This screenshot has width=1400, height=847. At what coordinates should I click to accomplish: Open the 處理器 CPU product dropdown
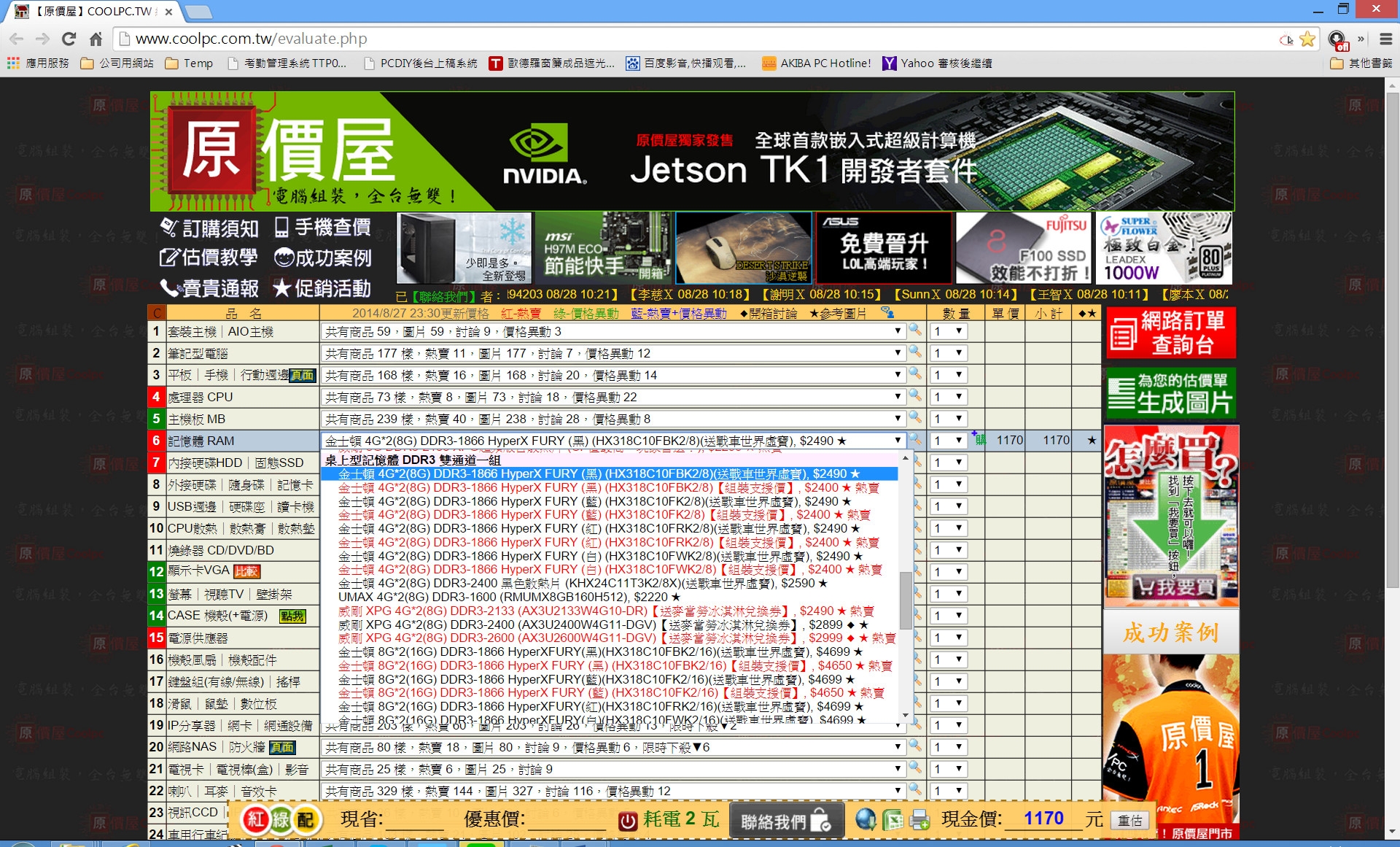coord(613,397)
